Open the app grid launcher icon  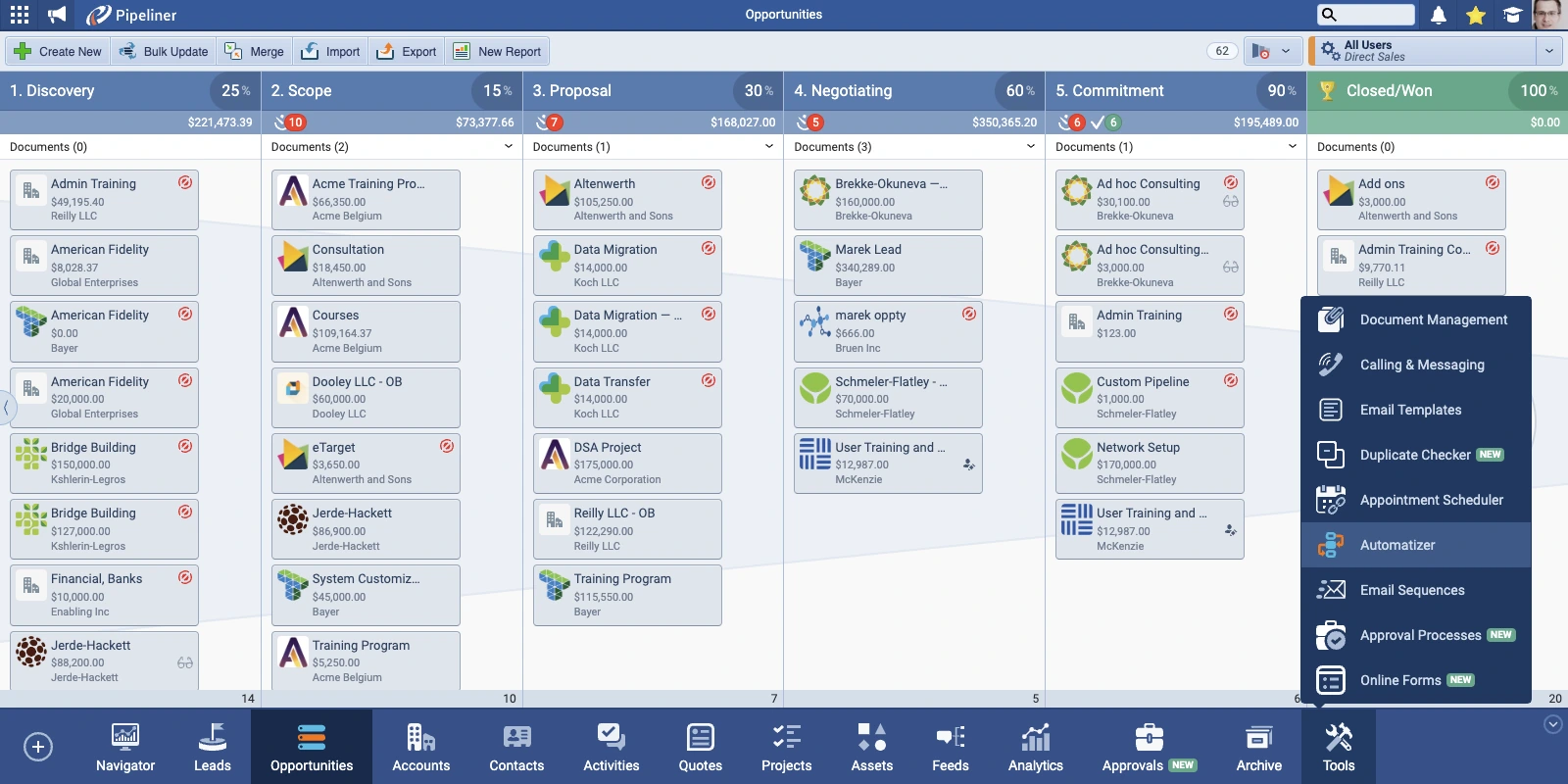(20, 15)
